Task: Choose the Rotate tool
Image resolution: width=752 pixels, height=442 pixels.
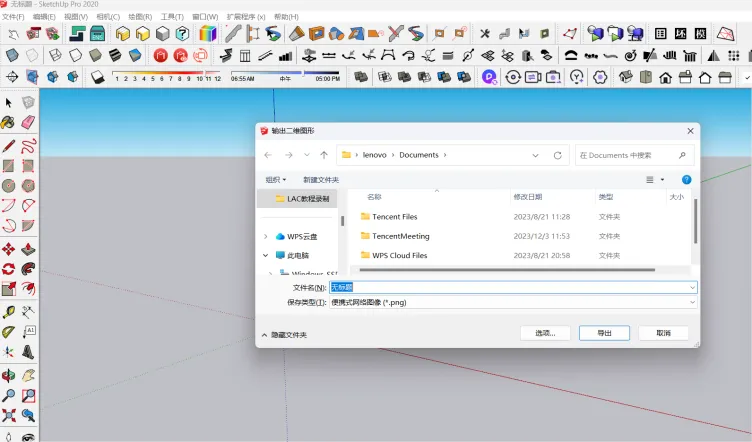Action: (x=9, y=269)
